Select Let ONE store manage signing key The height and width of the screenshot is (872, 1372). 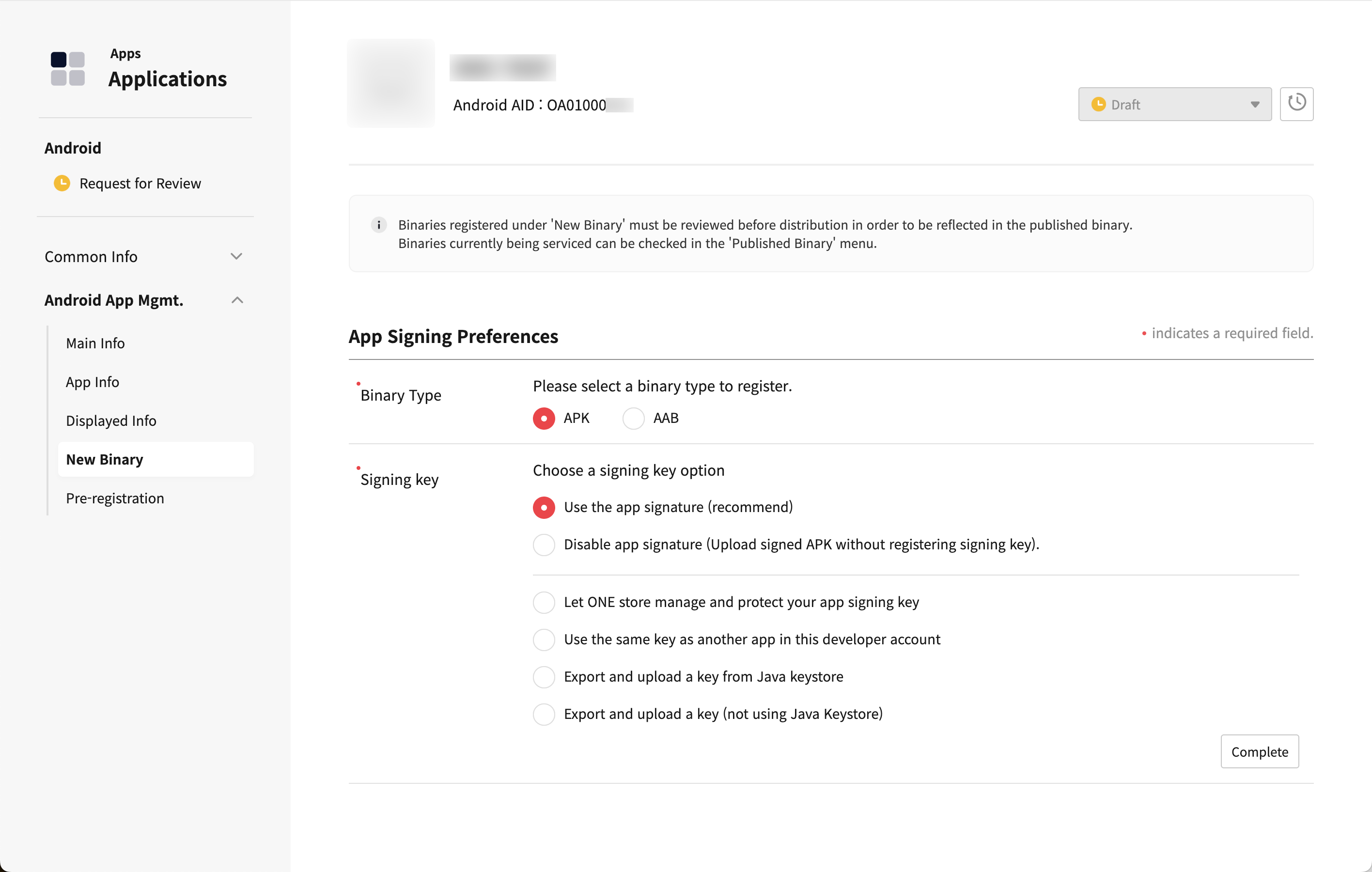coord(544,603)
